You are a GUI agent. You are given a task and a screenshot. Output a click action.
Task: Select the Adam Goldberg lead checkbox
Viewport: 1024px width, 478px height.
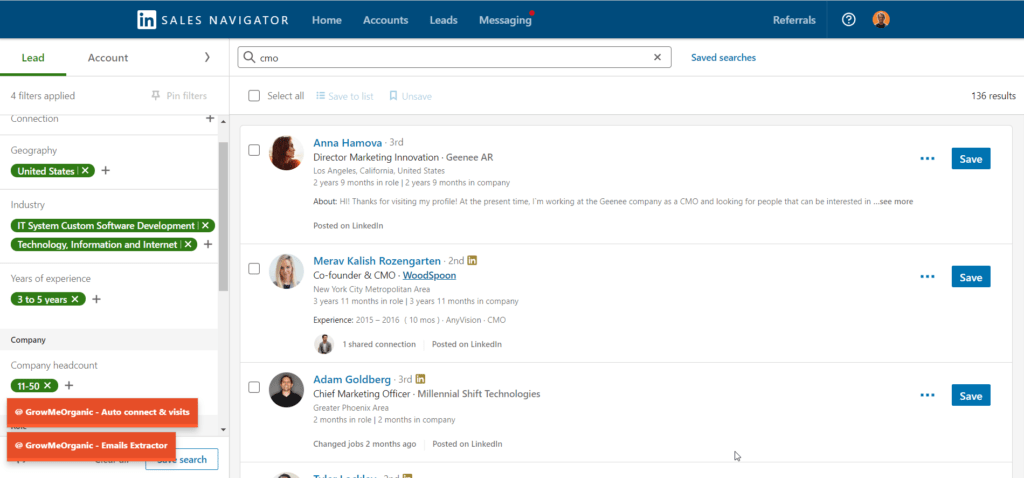[x=254, y=387]
